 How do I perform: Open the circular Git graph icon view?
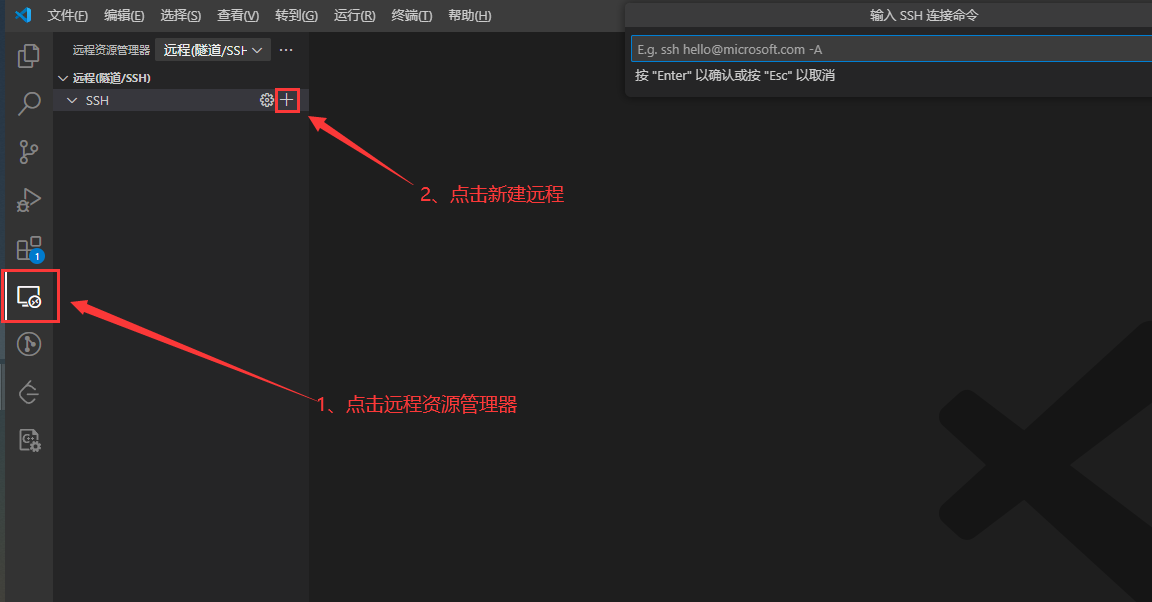click(x=29, y=344)
